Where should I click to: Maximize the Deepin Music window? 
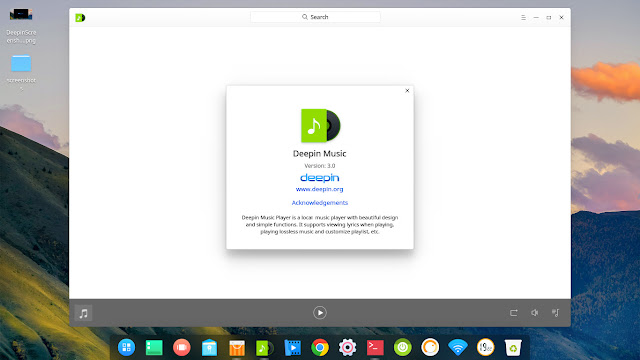point(549,18)
